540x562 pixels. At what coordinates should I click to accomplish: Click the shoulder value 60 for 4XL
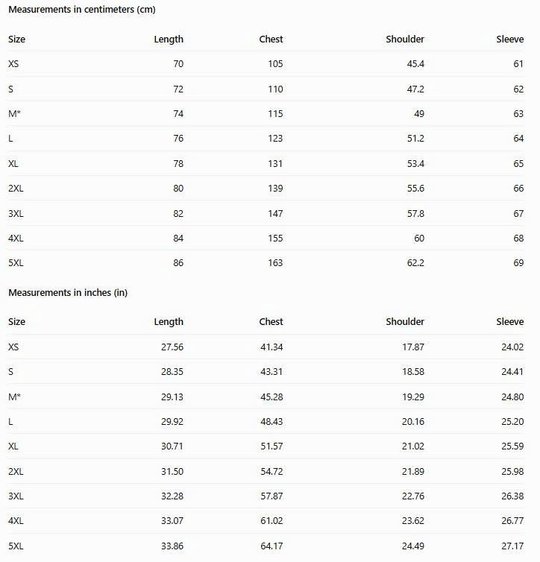[x=419, y=238]
